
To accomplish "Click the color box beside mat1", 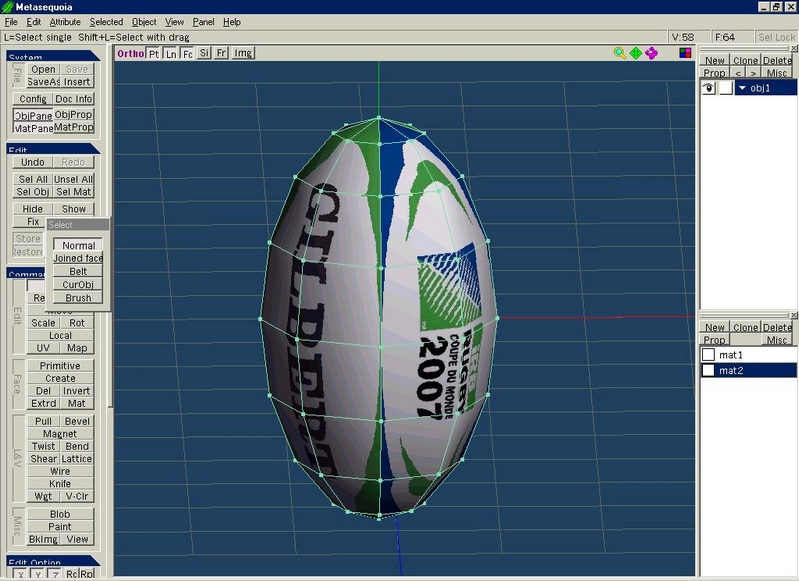I will click(708, 355).
